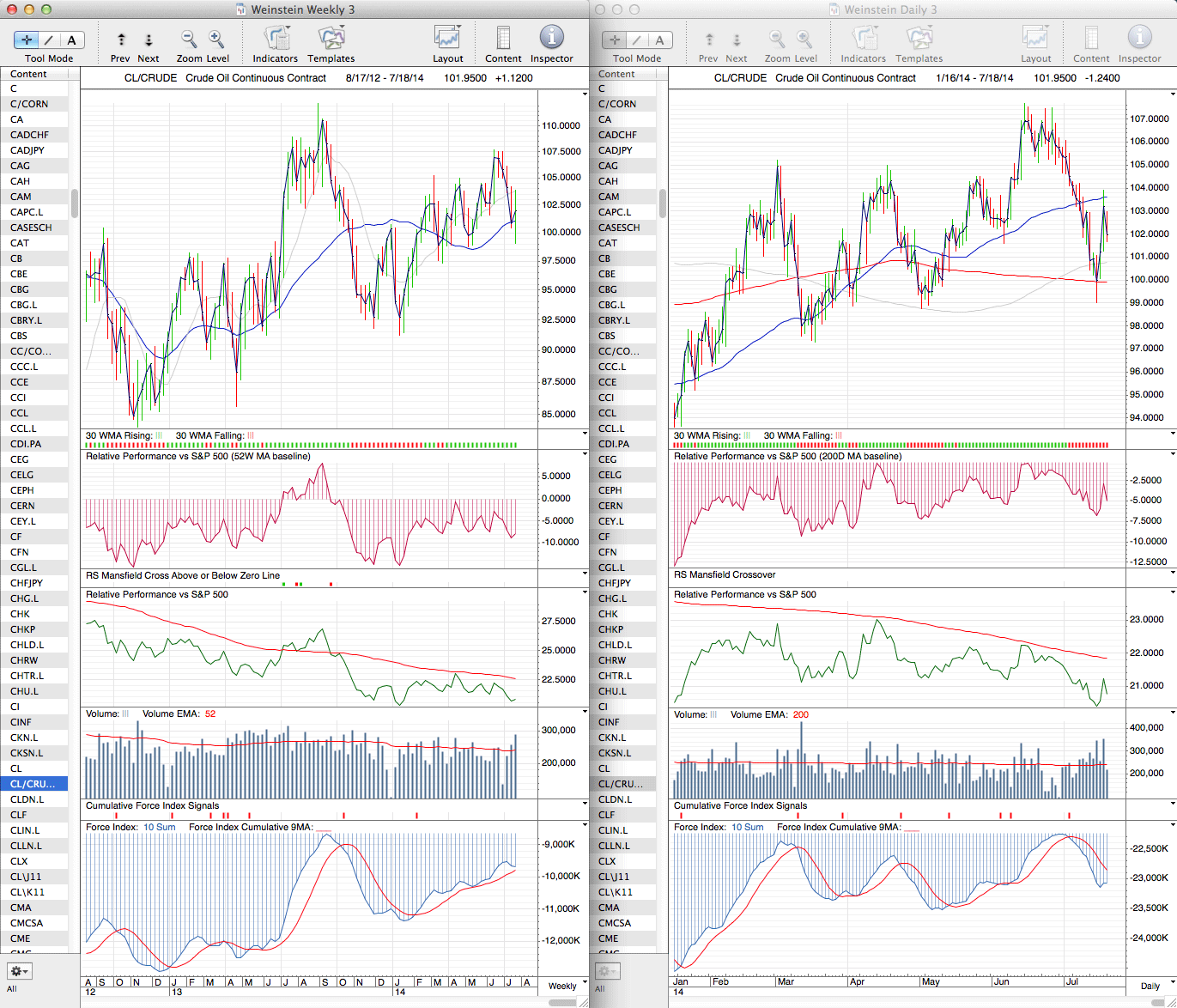
Task: Select crosshair tool mode in Weekly window
Action: (27, 40)
